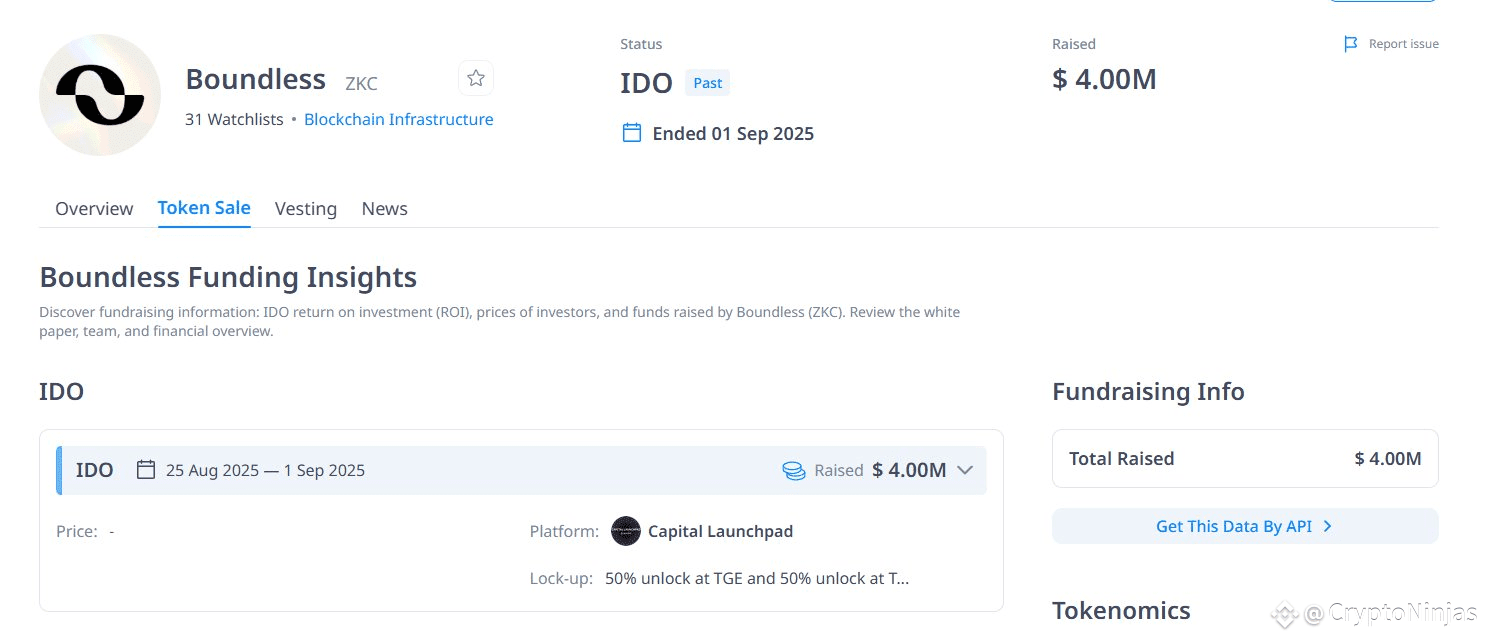Click the IDO date range calendar icon

146,470
